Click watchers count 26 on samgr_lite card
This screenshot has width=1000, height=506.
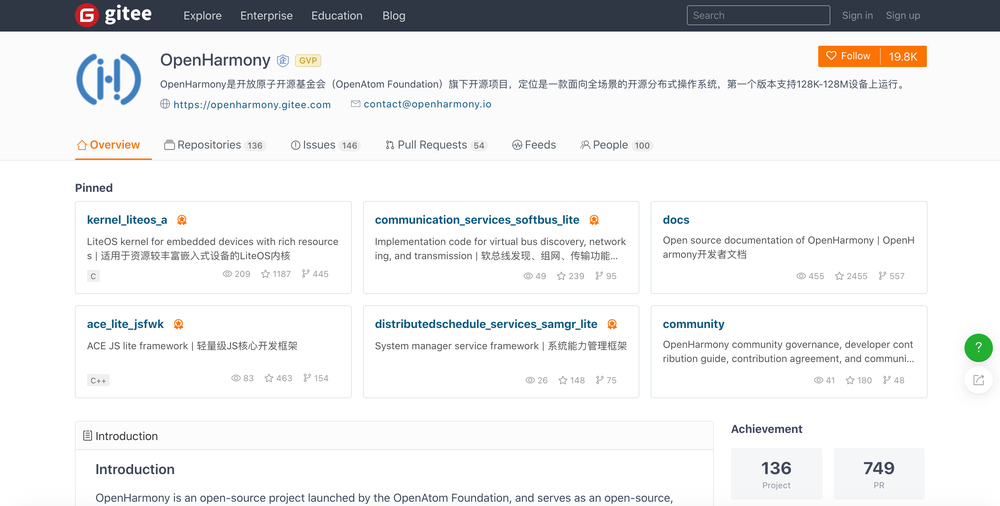click(x=536, y=380)
